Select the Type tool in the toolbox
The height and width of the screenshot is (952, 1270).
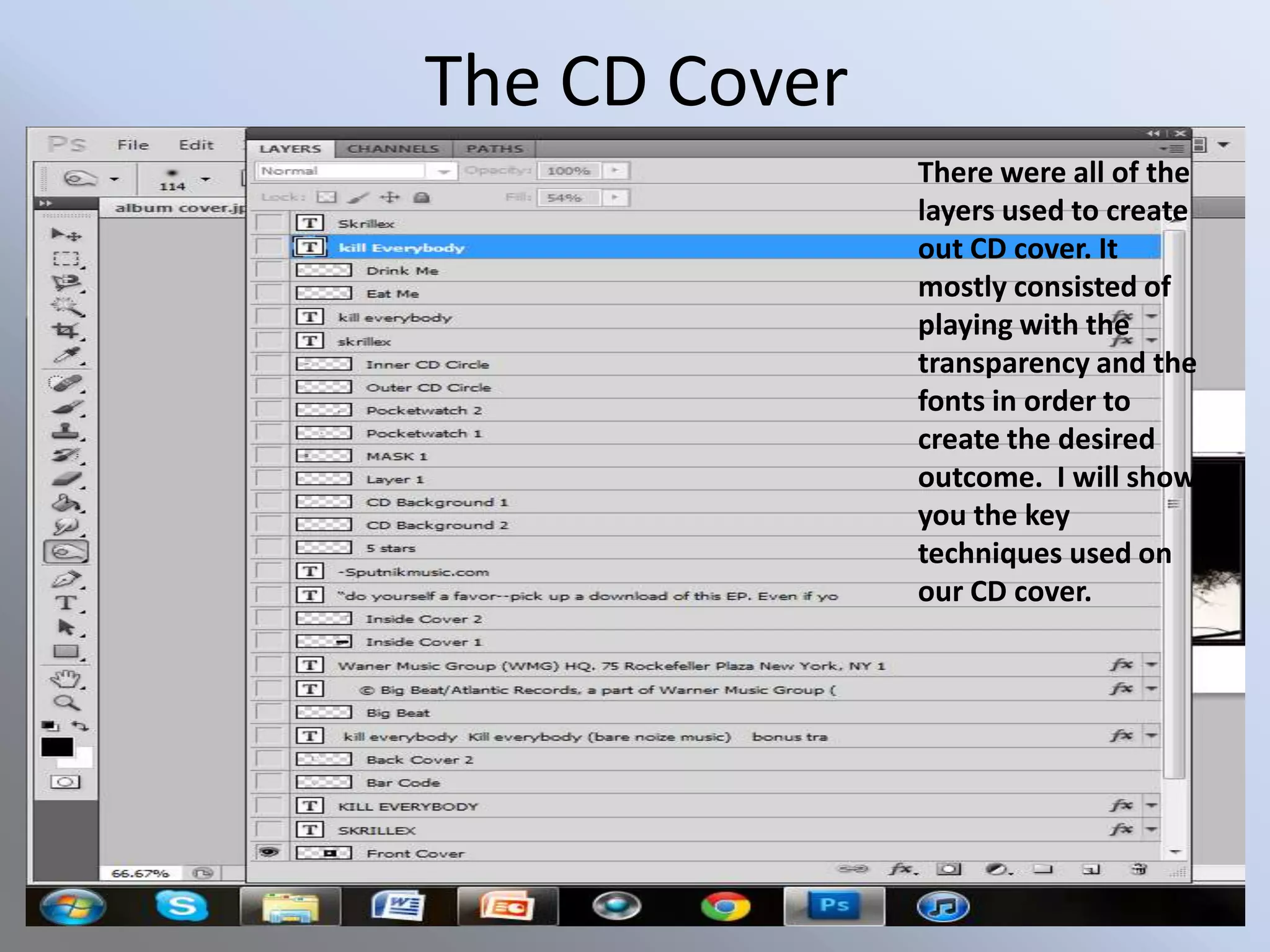[66, 603]
